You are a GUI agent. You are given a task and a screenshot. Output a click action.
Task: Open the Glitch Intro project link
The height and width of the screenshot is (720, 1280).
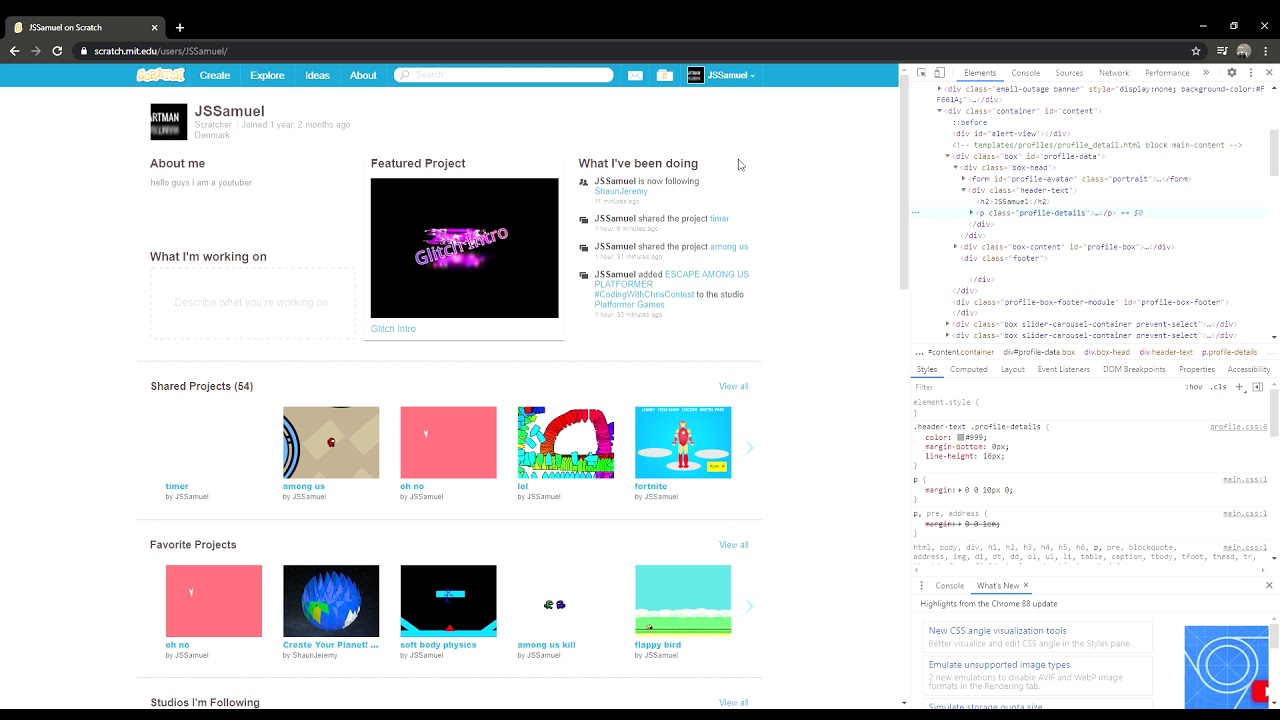pyautogui.click(x=393, y=329)
